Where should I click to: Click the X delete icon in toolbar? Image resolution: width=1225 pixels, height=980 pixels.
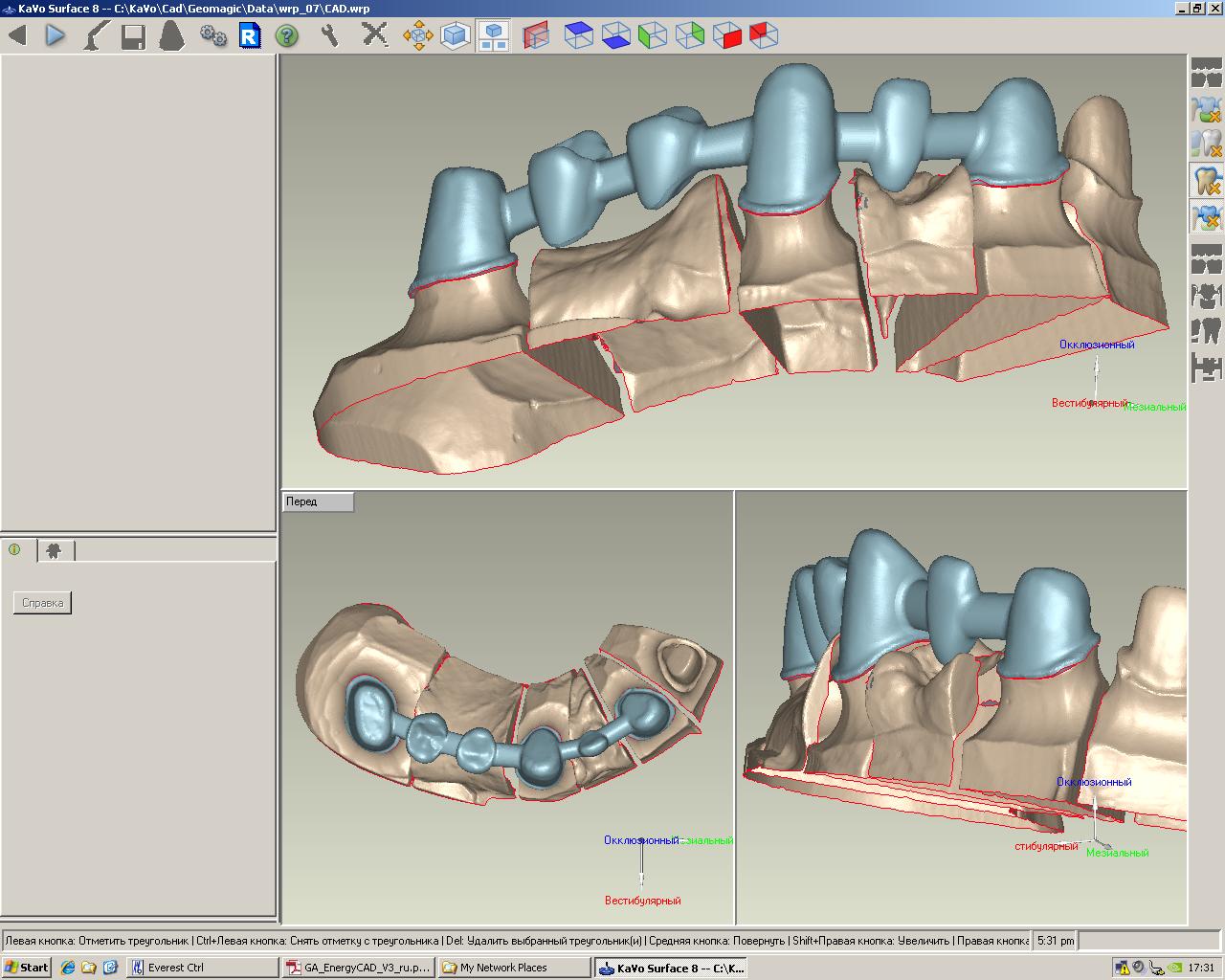click(374, 36)
